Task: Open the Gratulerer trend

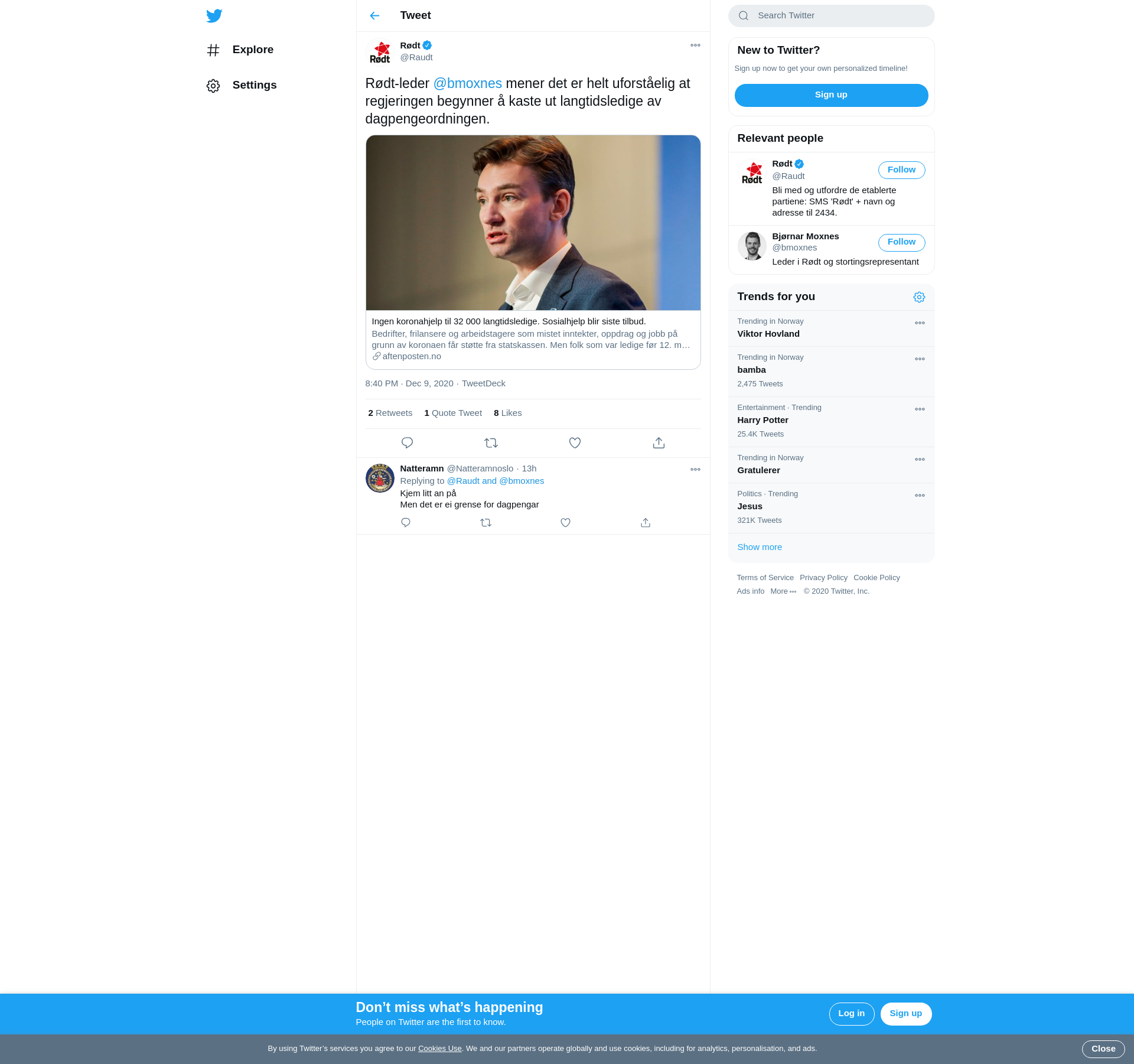Action: (832, 465)
